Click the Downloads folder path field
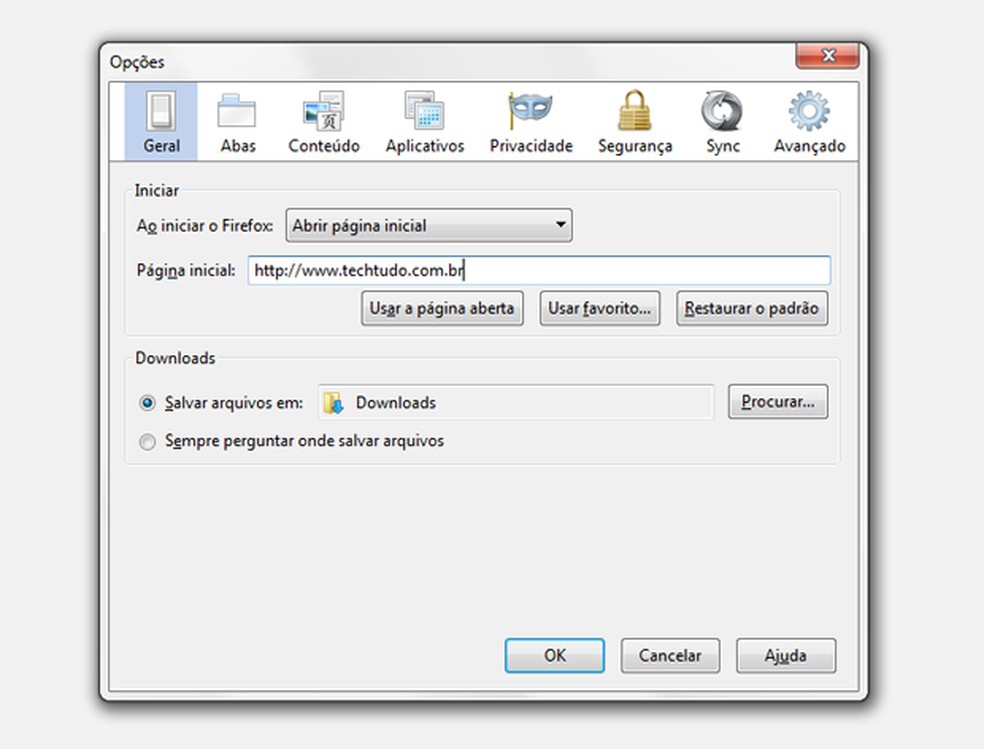The image size is (984, 749). [516, 402]
